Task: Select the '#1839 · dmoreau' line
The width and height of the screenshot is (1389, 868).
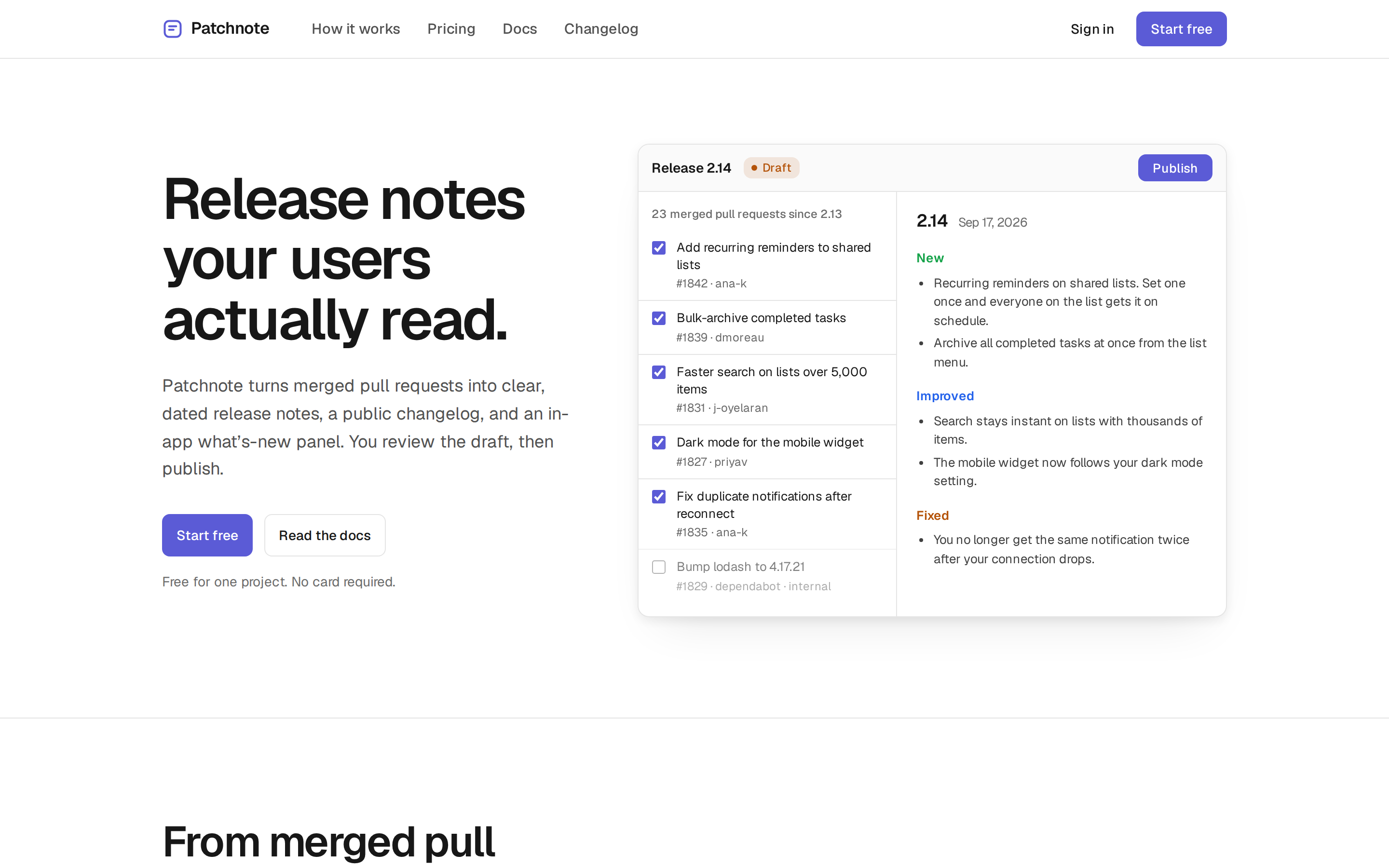Action: (720, 337)
